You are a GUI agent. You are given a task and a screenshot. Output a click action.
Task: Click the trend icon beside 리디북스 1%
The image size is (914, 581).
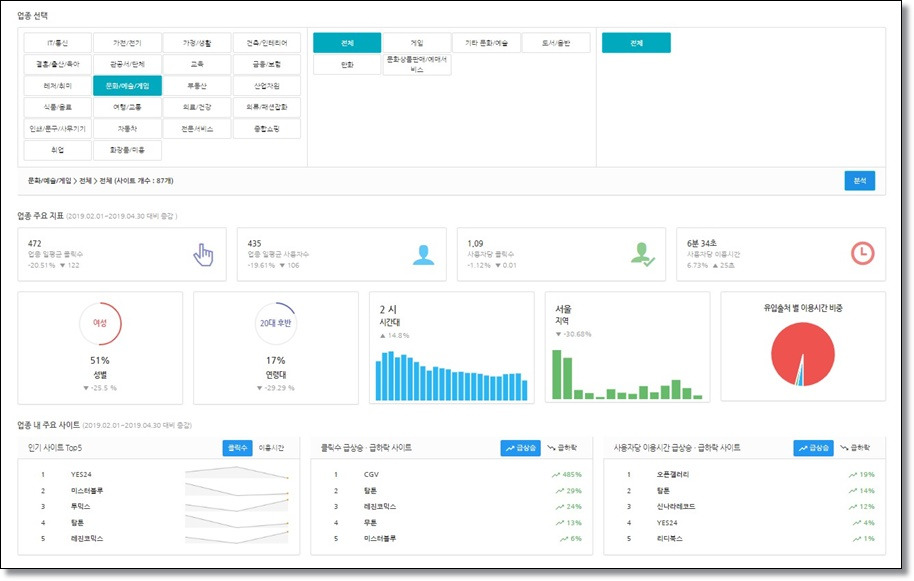[856, 539]
